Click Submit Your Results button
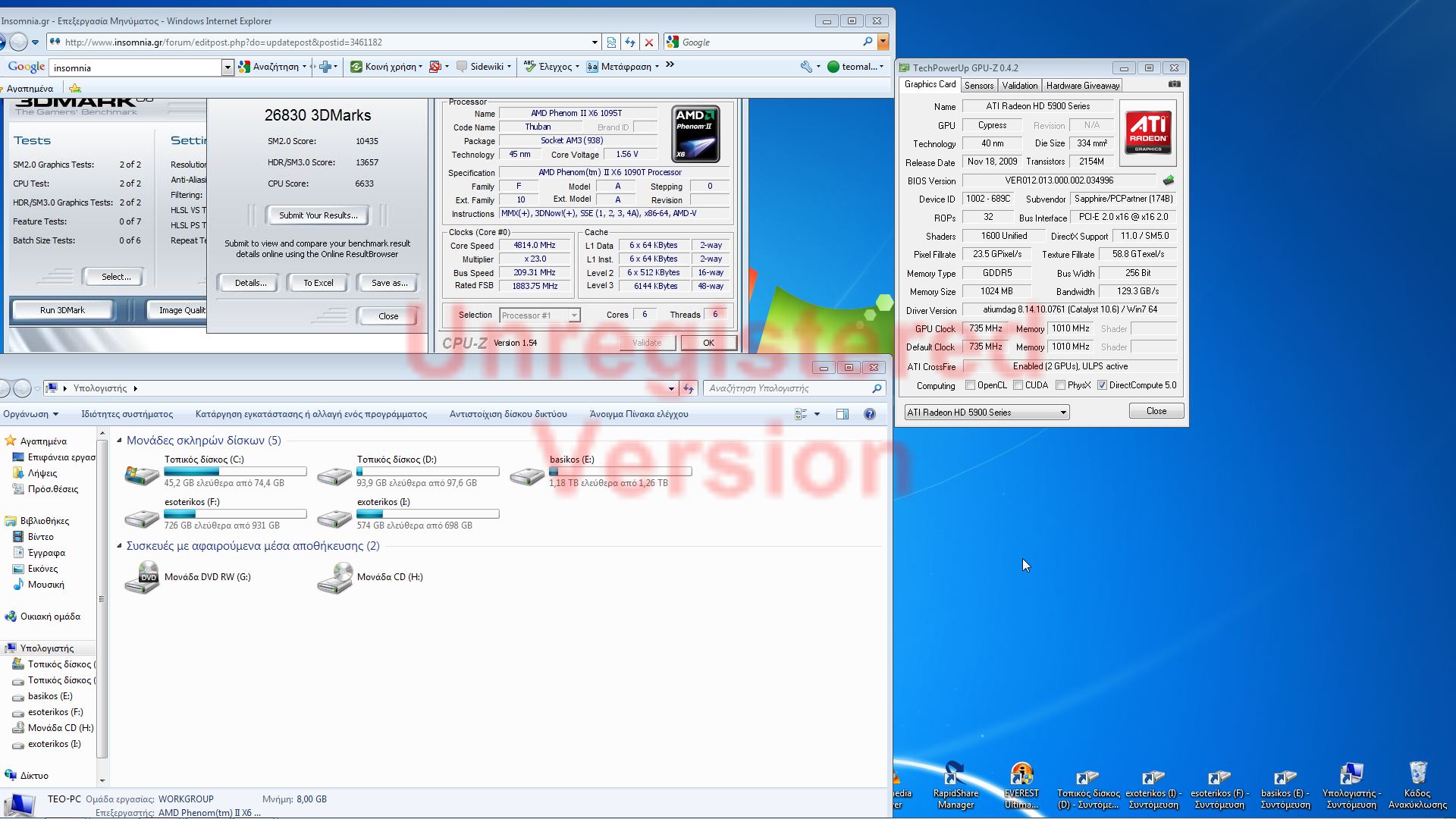The width and height of the screenshot is (1456, 819). coord(318,215)
